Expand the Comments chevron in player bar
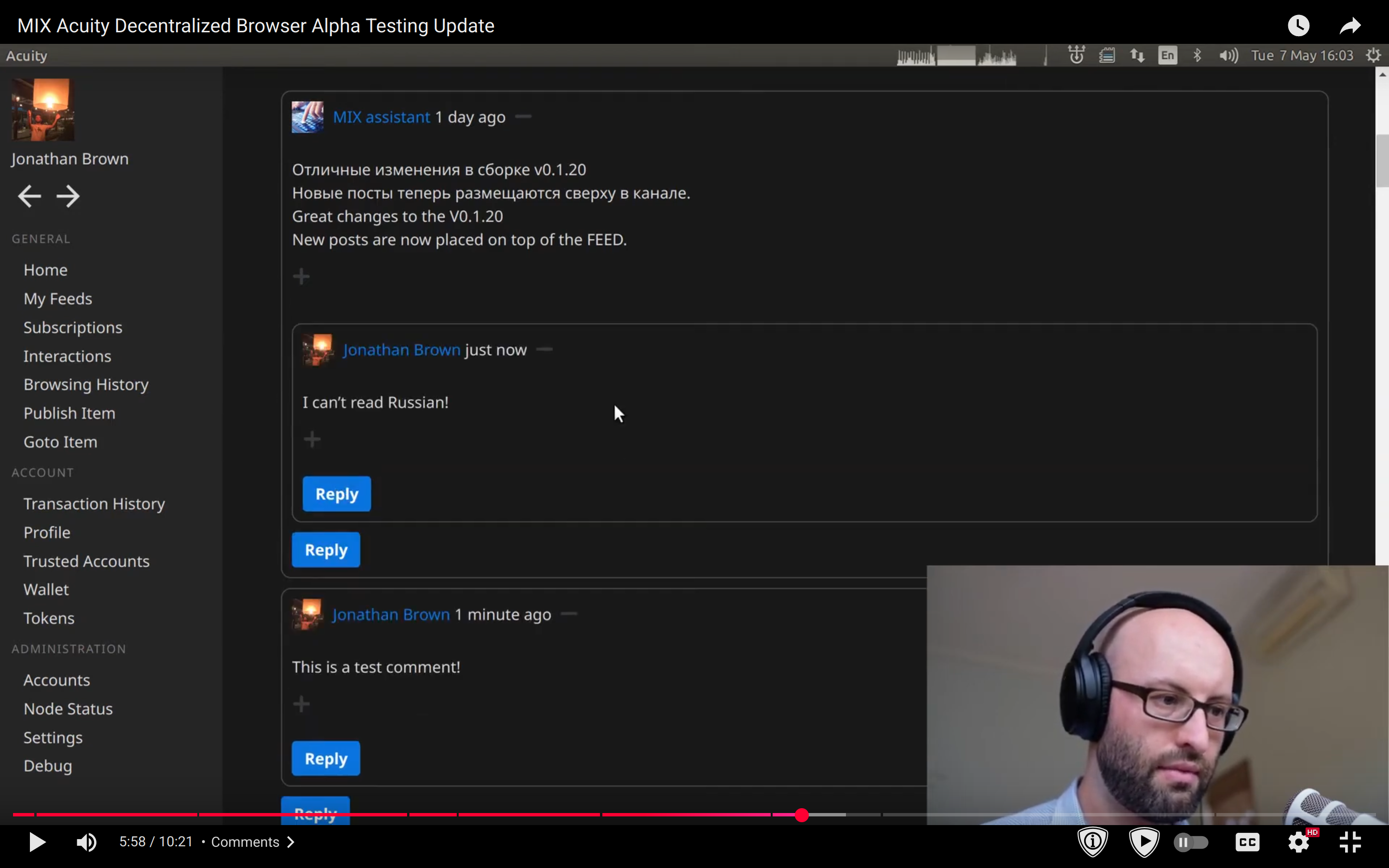Viewport: 1389px width, 868px height. click(x=291, y=842)
